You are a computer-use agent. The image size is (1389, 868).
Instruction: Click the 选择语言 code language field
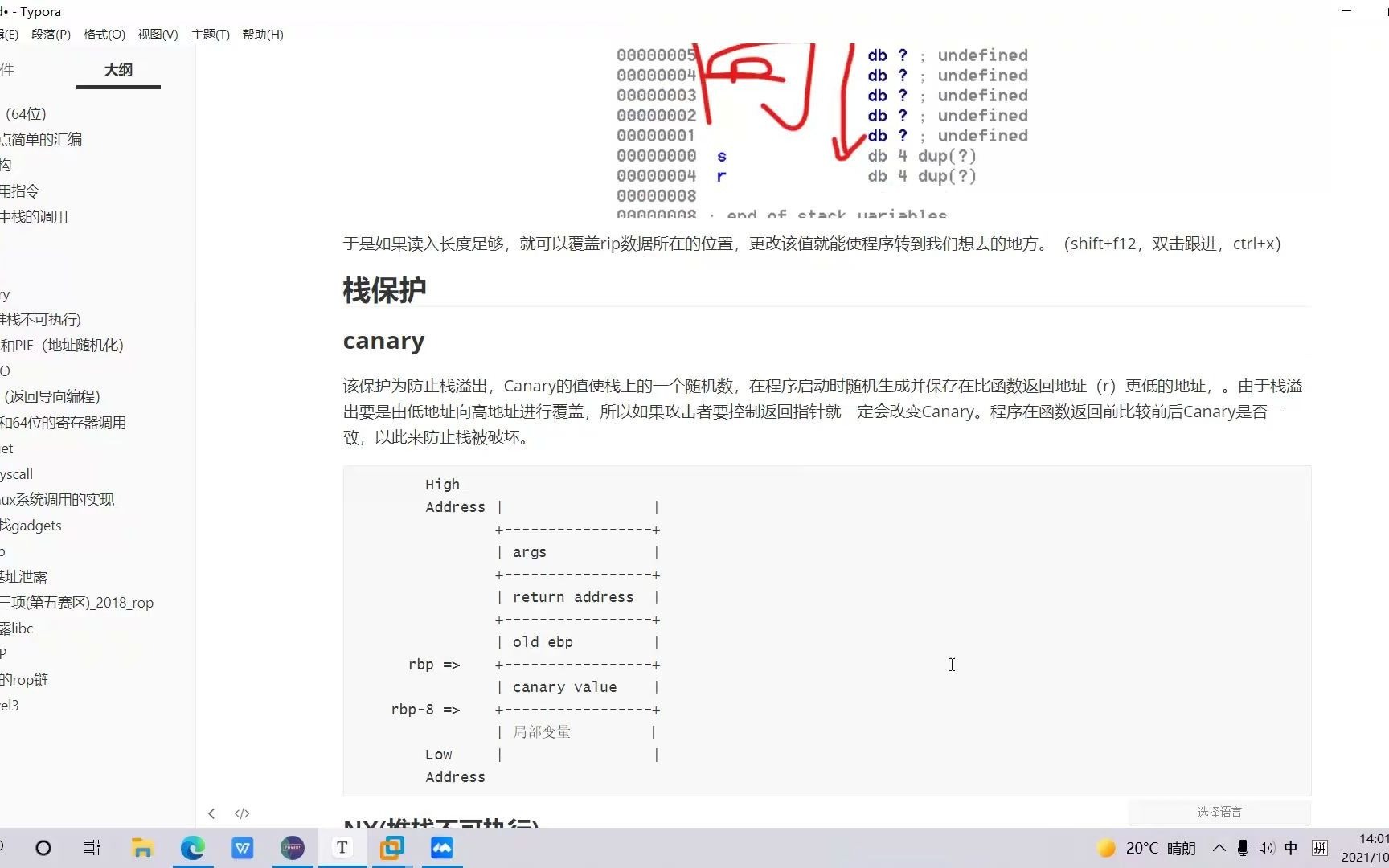(x=1219, y=812)
